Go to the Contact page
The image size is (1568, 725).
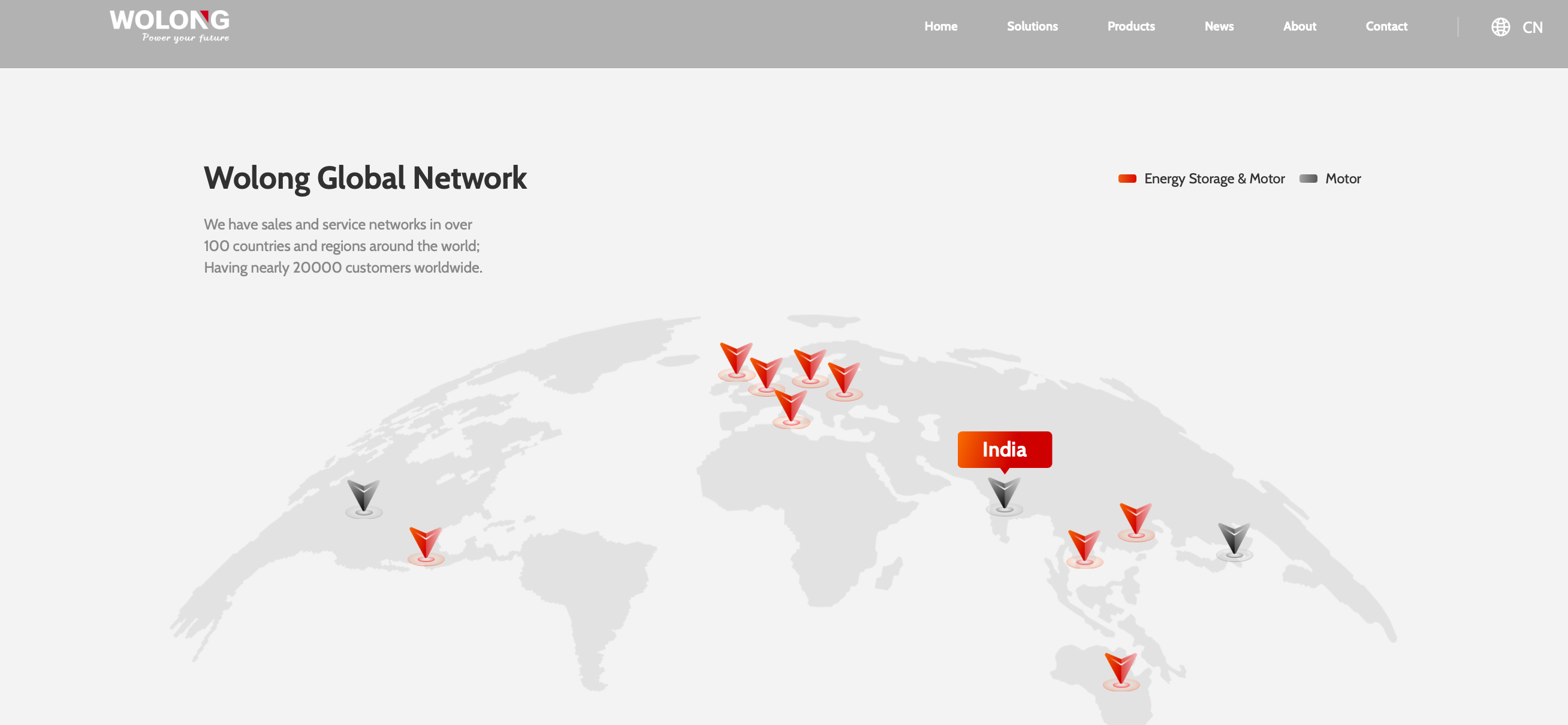[1386, 26]
